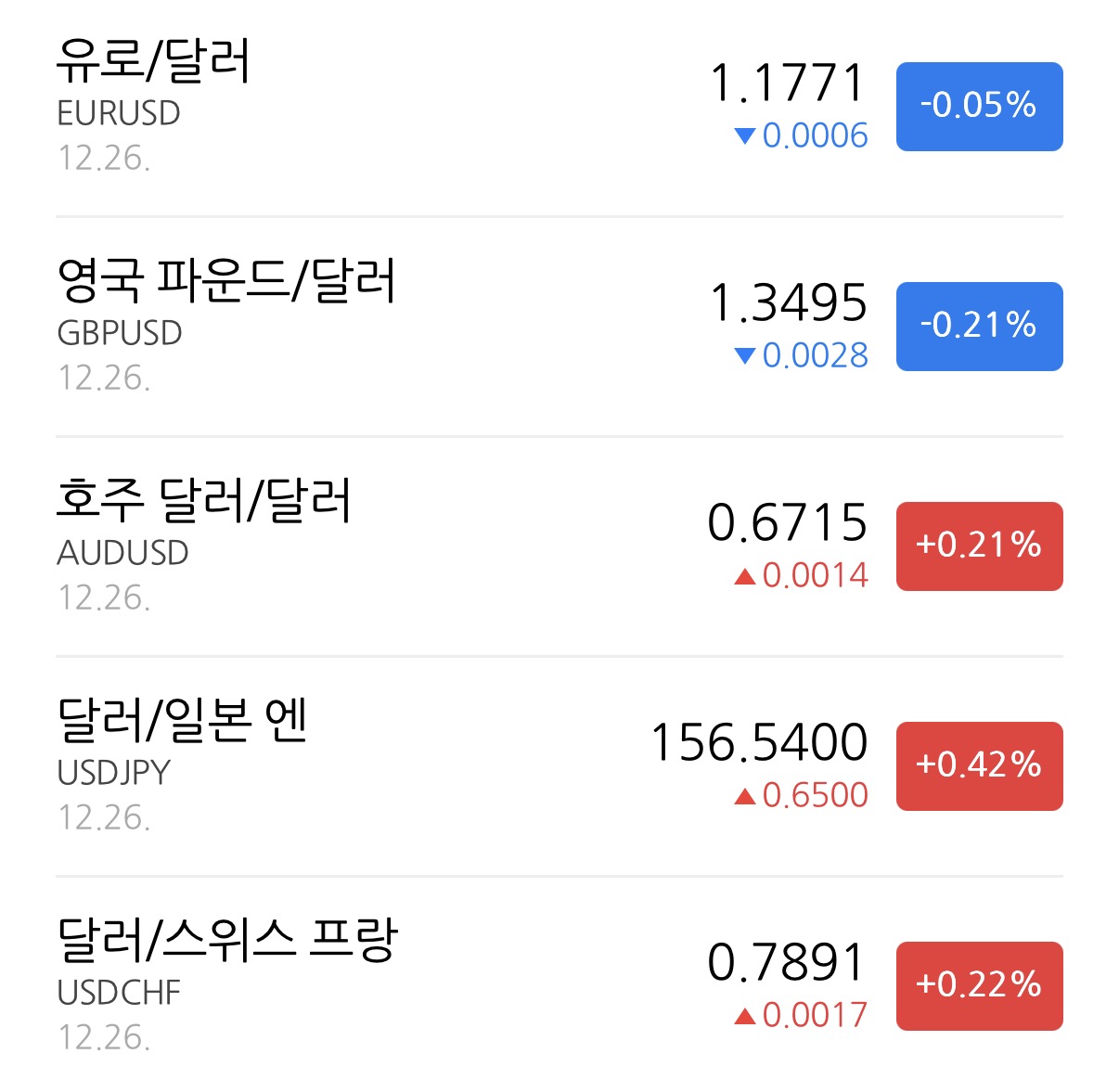Tap the AUDUSD +0.21% red badge
The image size is (1119, 1092).
click(979, 546)
